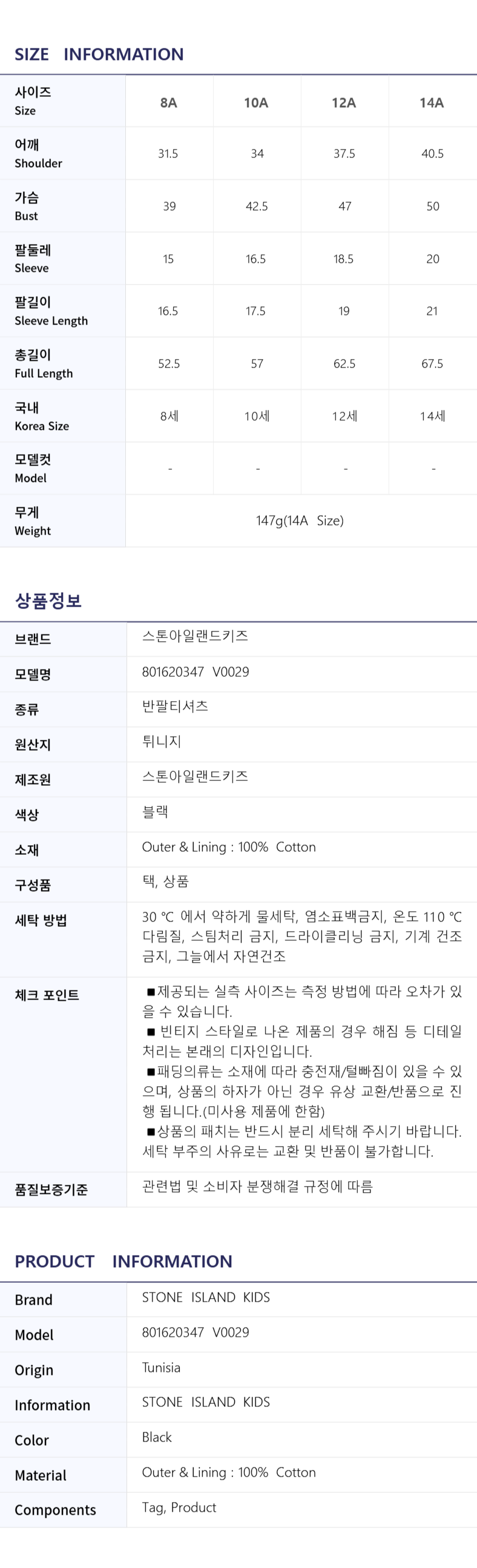Click the 8A size column header

pos(168,102)
